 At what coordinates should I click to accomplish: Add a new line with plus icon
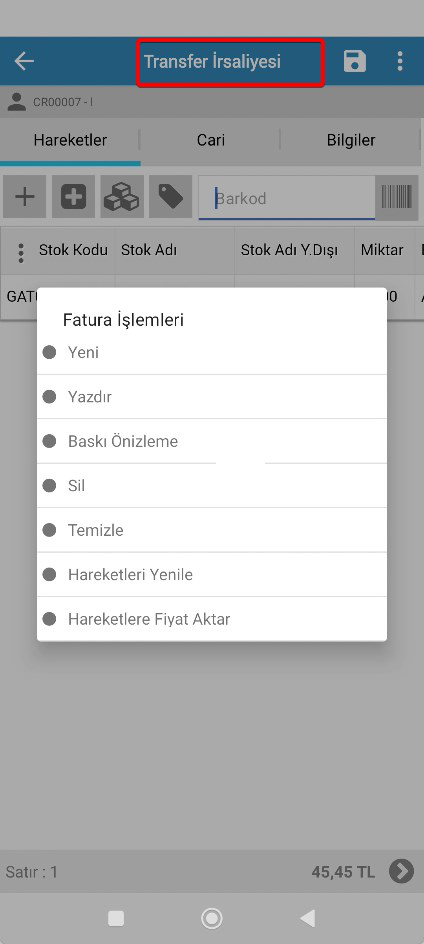click(x=24, y=197)
